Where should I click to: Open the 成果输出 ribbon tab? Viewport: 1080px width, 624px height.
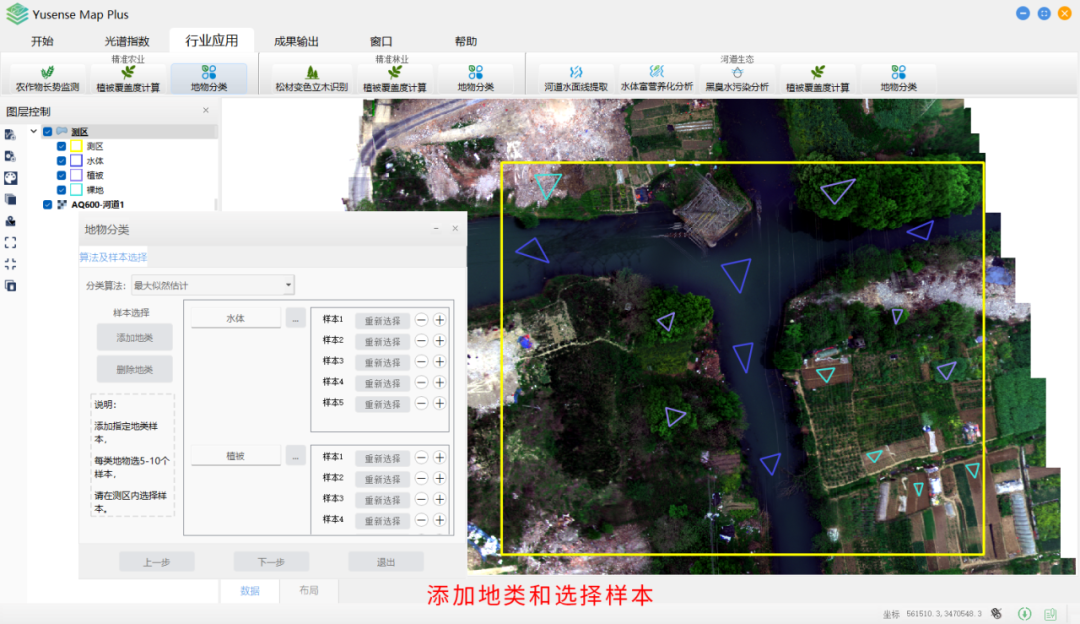click(x=296, y=41)
